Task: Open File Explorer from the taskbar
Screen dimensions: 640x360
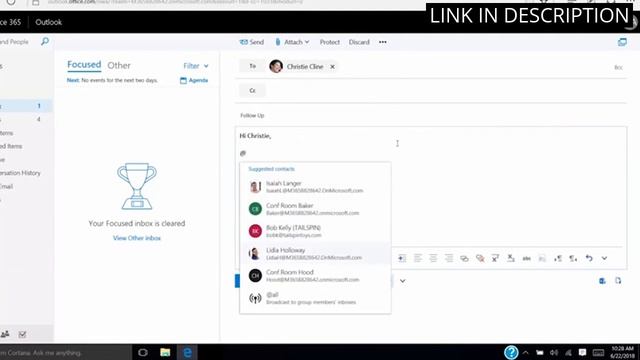Action: [x=165, y=352]
